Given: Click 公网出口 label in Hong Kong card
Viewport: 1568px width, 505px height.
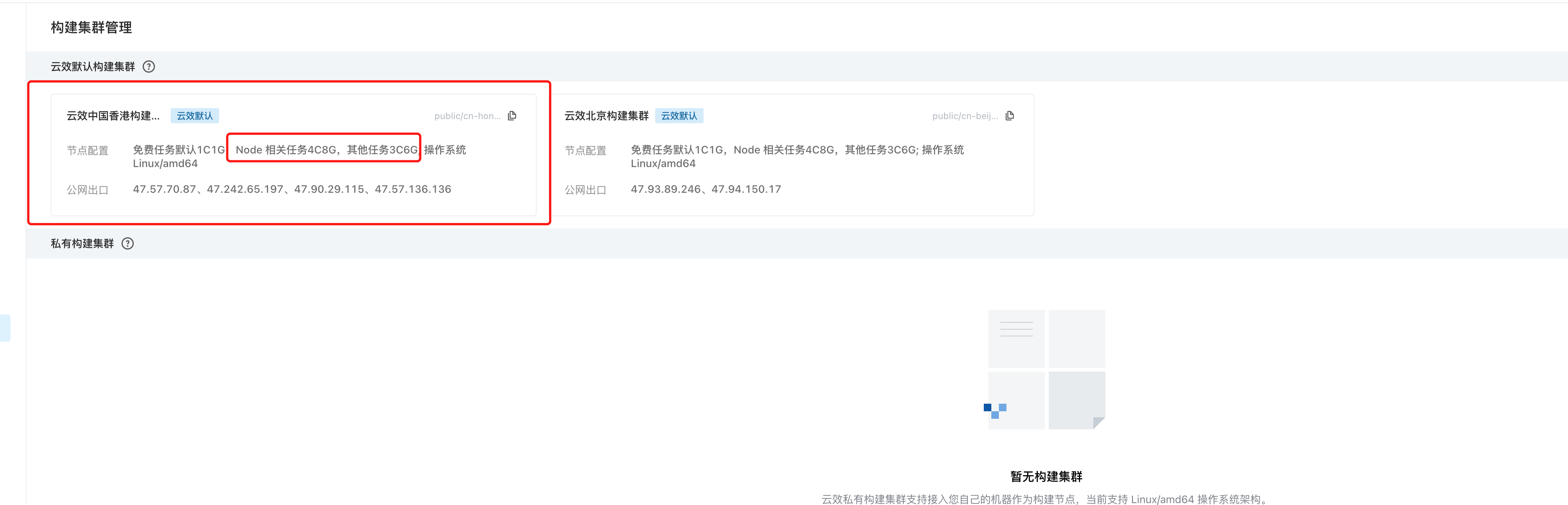Looking at the screenshot, I should [88, 190].
